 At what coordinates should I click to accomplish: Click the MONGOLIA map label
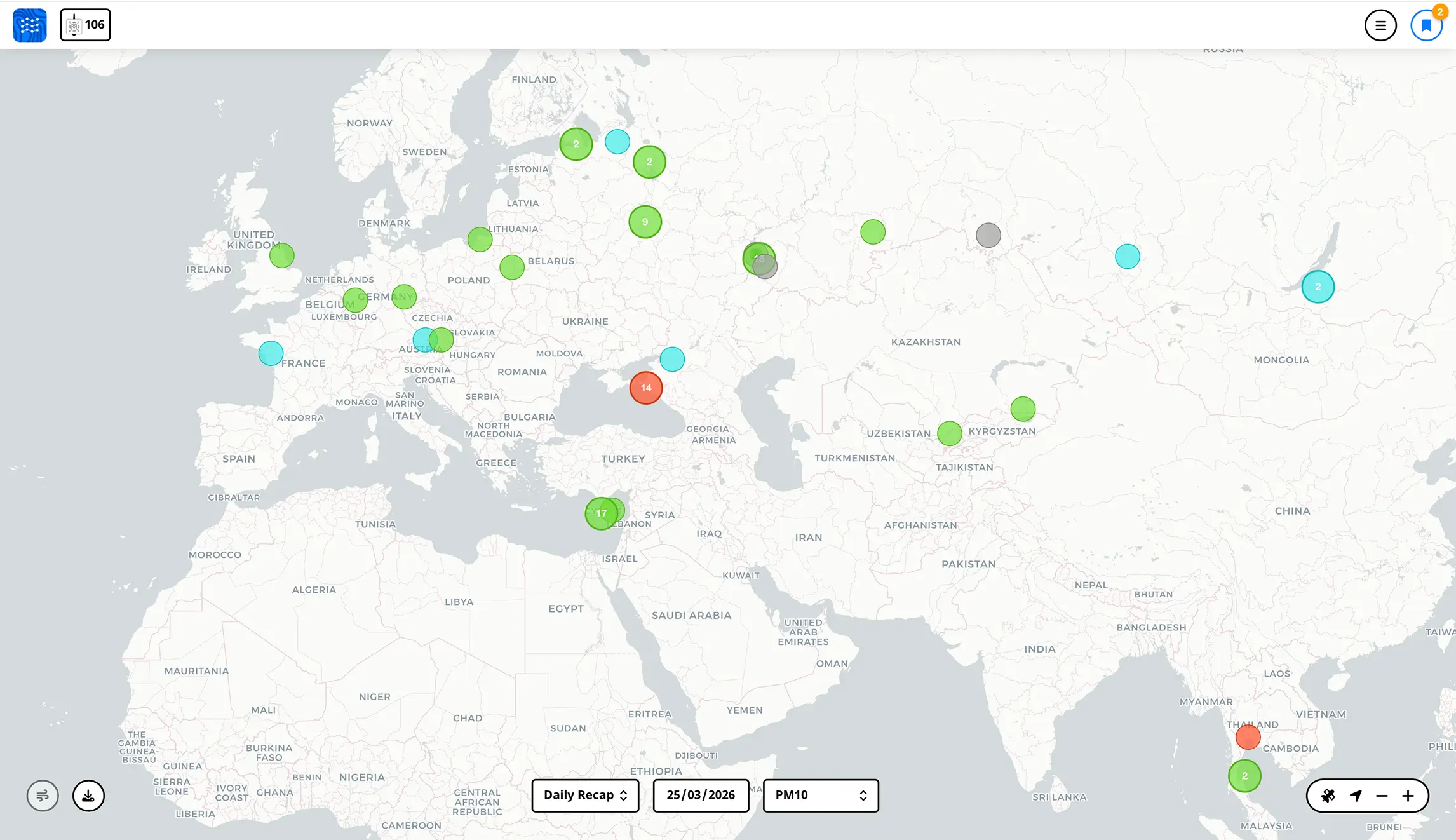click(x=1281, y=360)
